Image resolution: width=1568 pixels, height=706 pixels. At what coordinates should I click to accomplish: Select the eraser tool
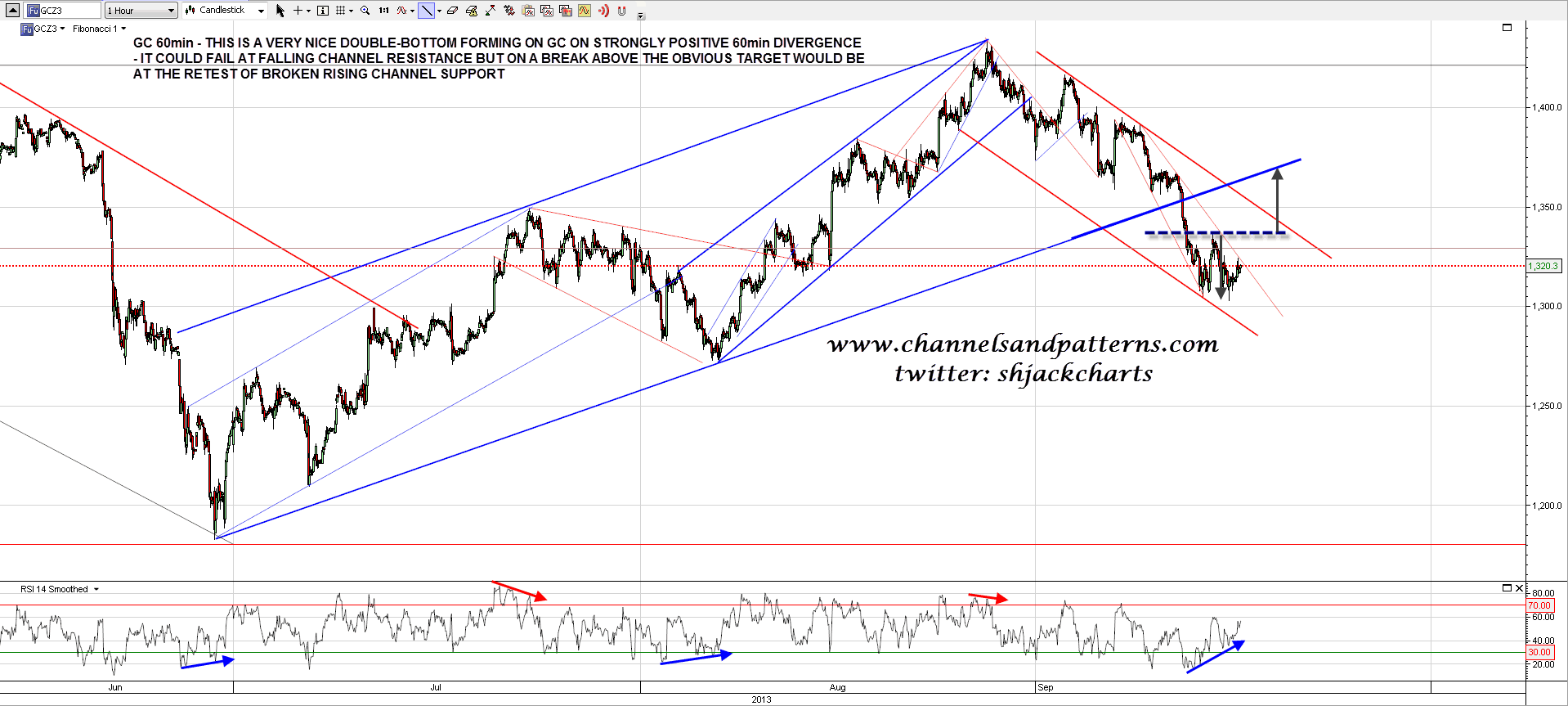[x=452, y=11]
